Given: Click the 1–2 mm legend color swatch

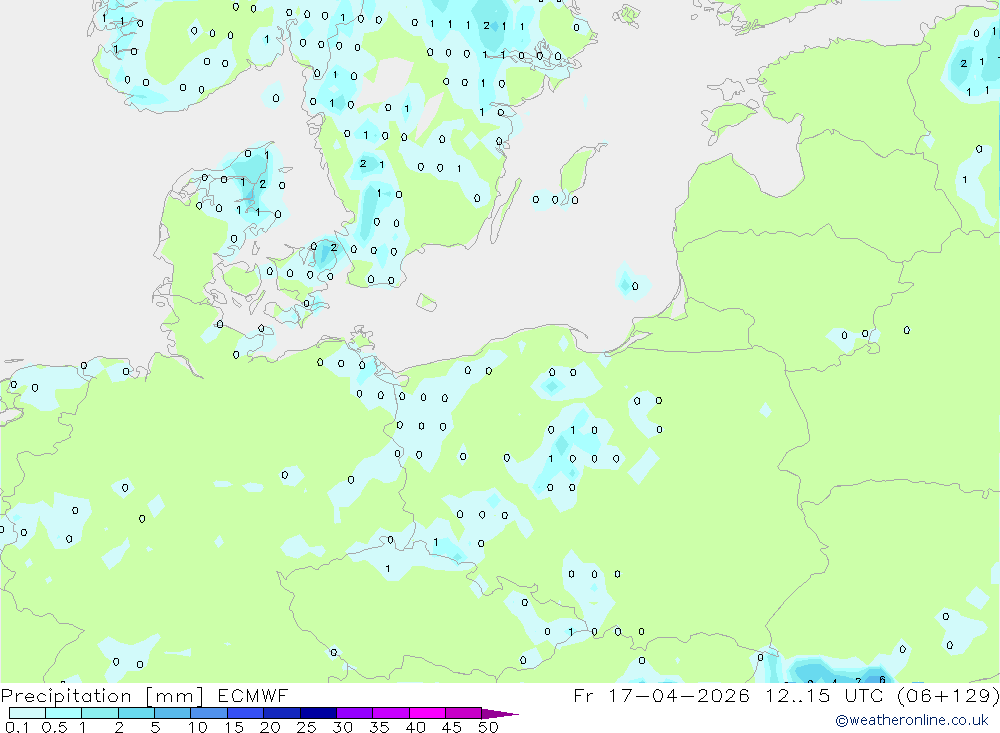Looking at the screenshot, I should [x=100, y=713].
